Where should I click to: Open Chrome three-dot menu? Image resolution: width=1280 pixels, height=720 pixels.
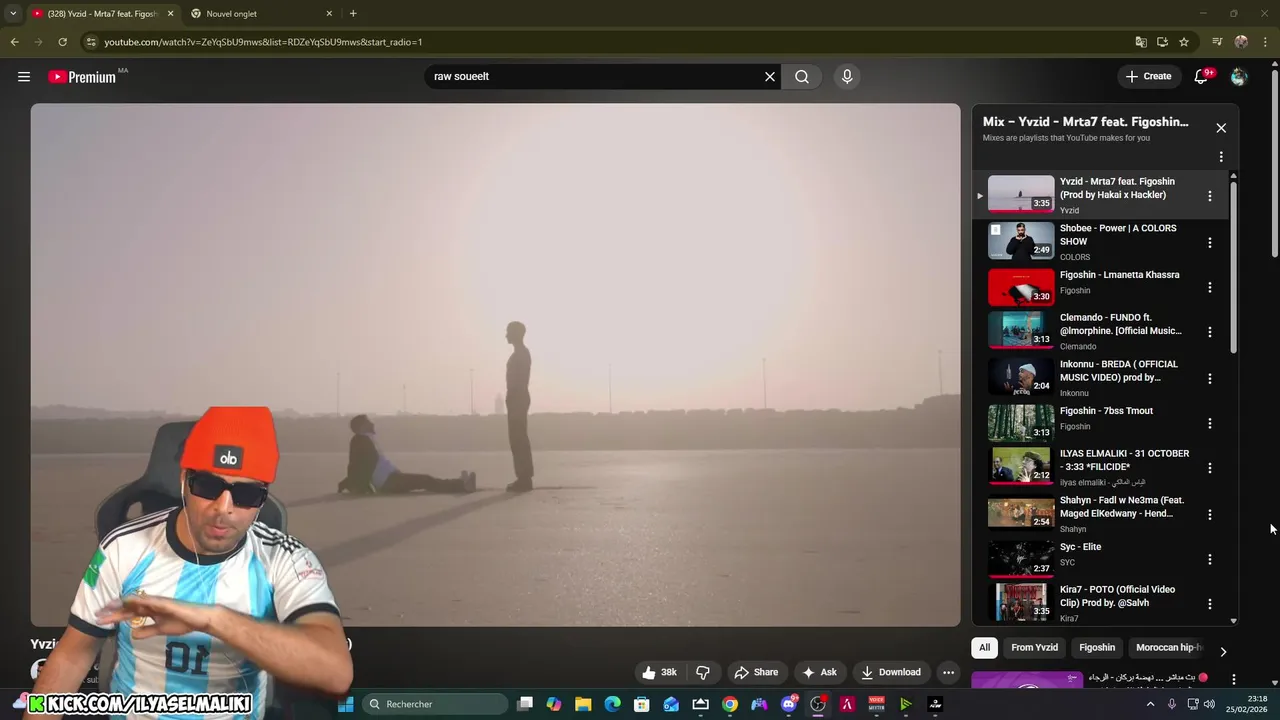coord(1266,42)
